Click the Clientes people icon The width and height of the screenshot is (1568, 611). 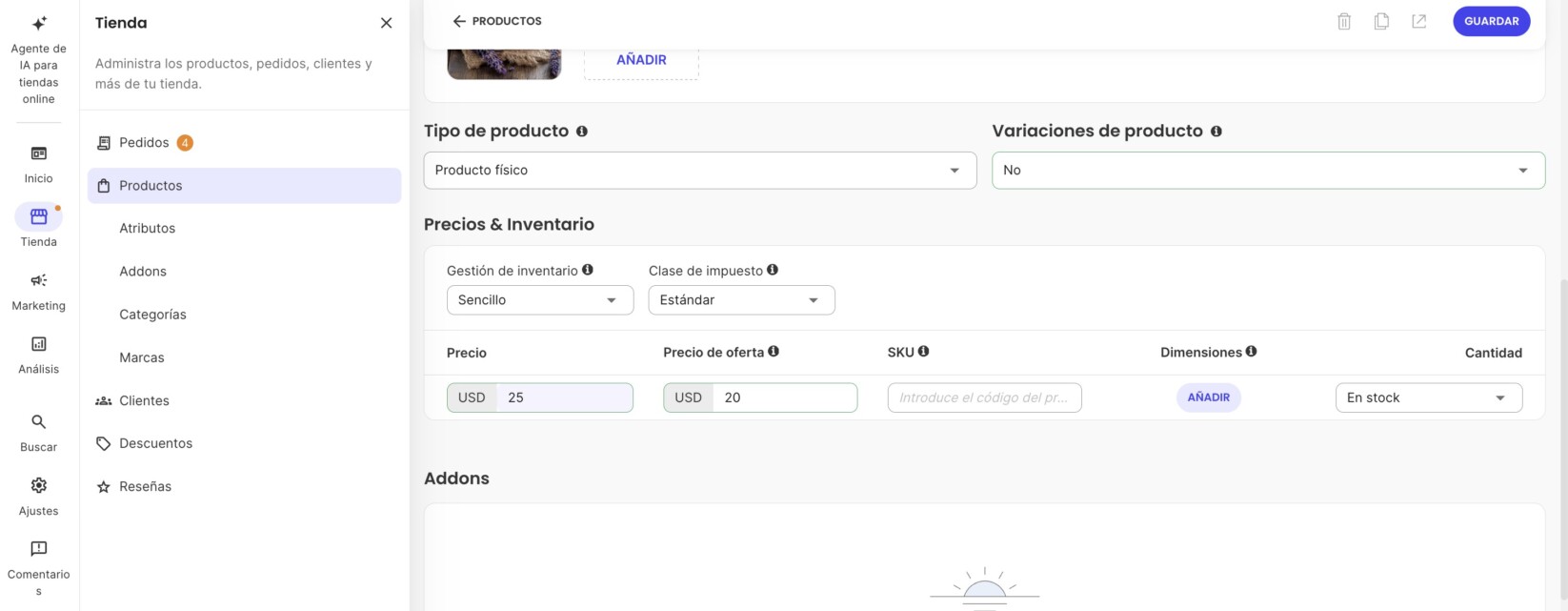(x=104, y=400)
